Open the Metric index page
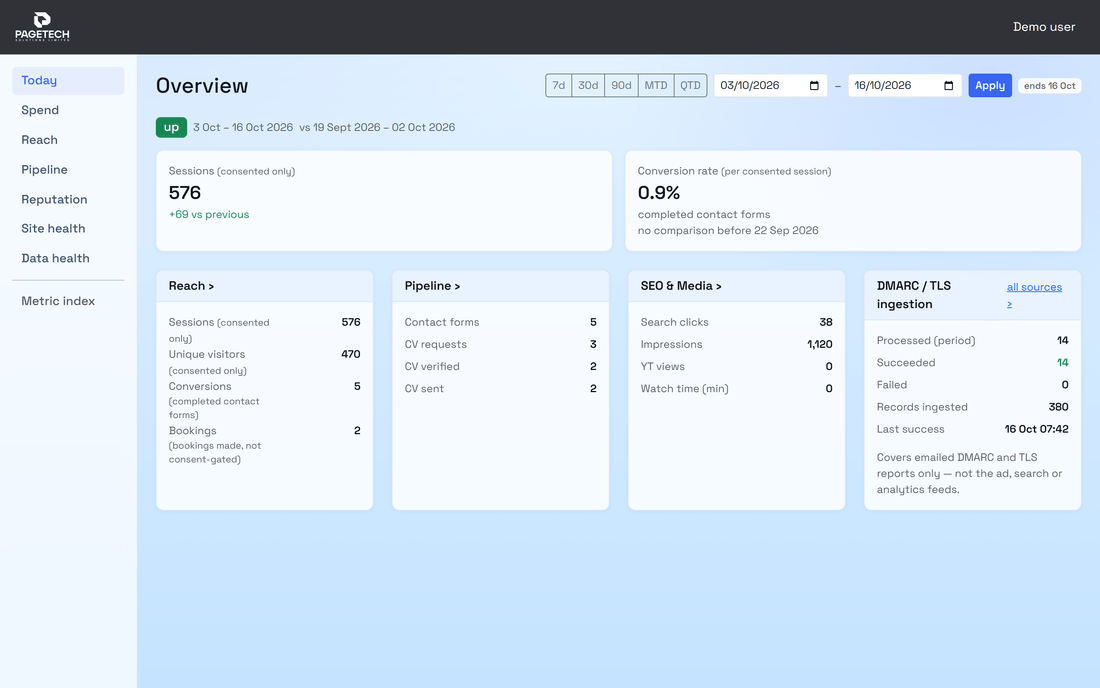The width and height of the screenshot is (1100, 688). [68, 301]
